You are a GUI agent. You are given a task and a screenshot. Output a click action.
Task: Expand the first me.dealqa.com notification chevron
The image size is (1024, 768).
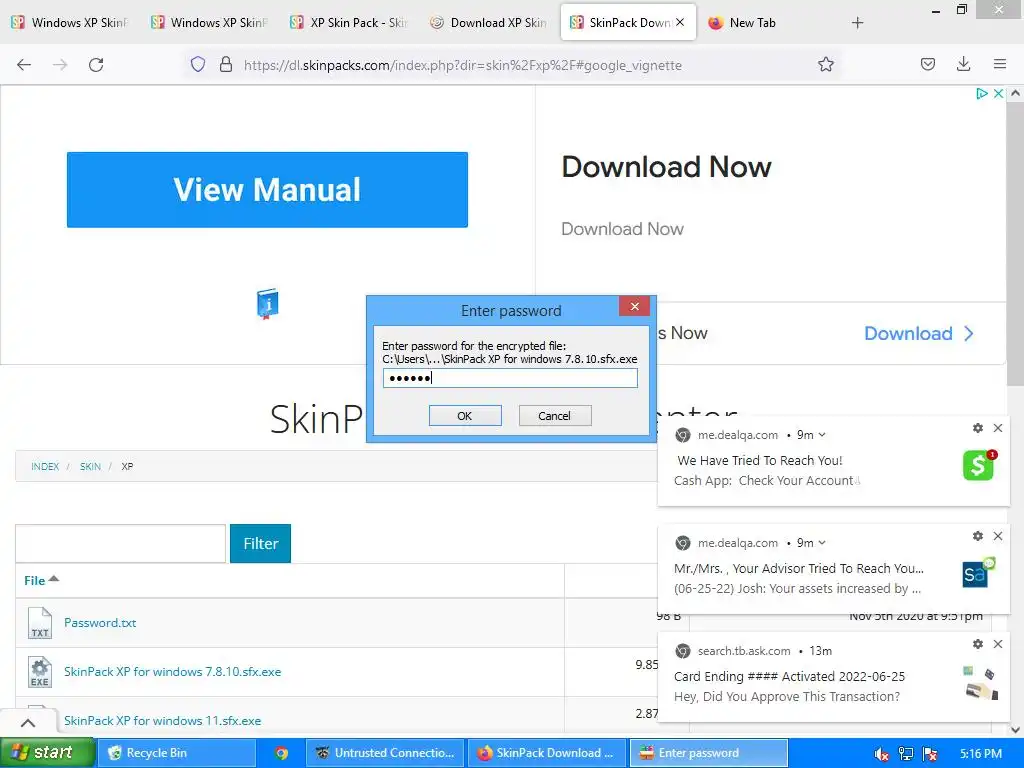[x=822, y=435]
